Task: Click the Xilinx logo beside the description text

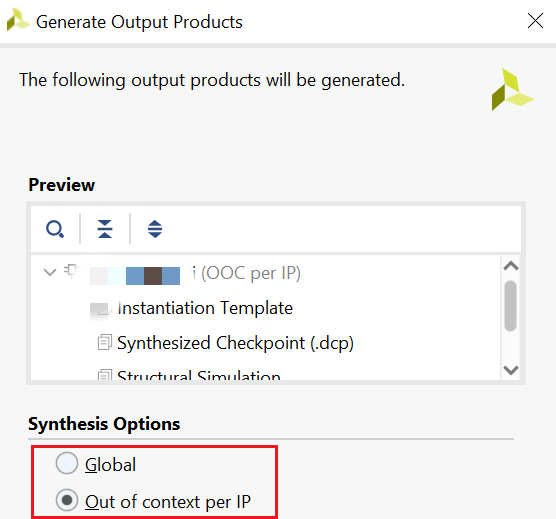Action: tap(512, 89)
